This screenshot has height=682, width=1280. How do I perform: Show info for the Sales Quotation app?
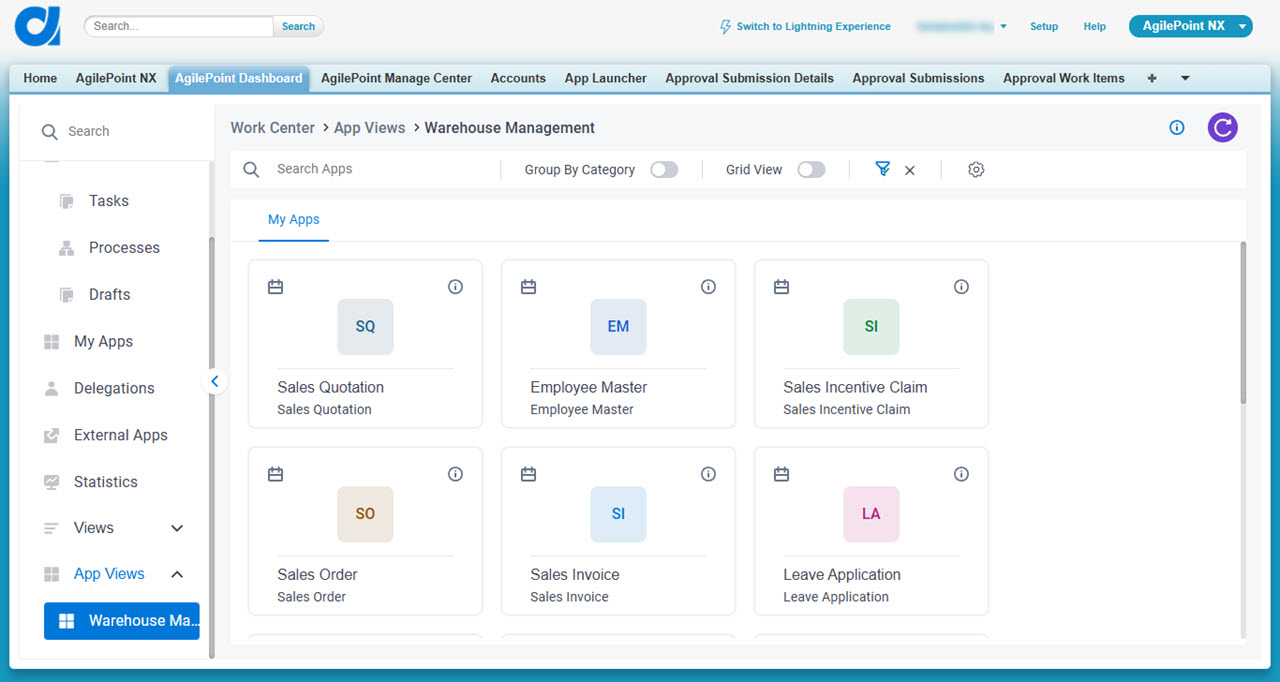tap(455, 287)
